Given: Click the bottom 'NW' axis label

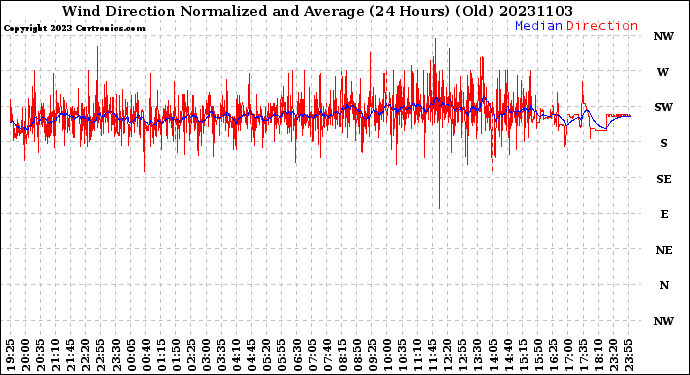Looking at the screenshot, I should tap(664, 321).
